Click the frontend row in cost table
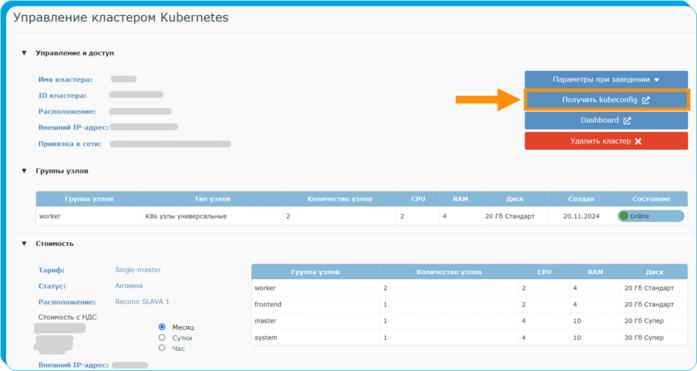Viewport: 697px width, 371px height. click(x=469, y=304)
